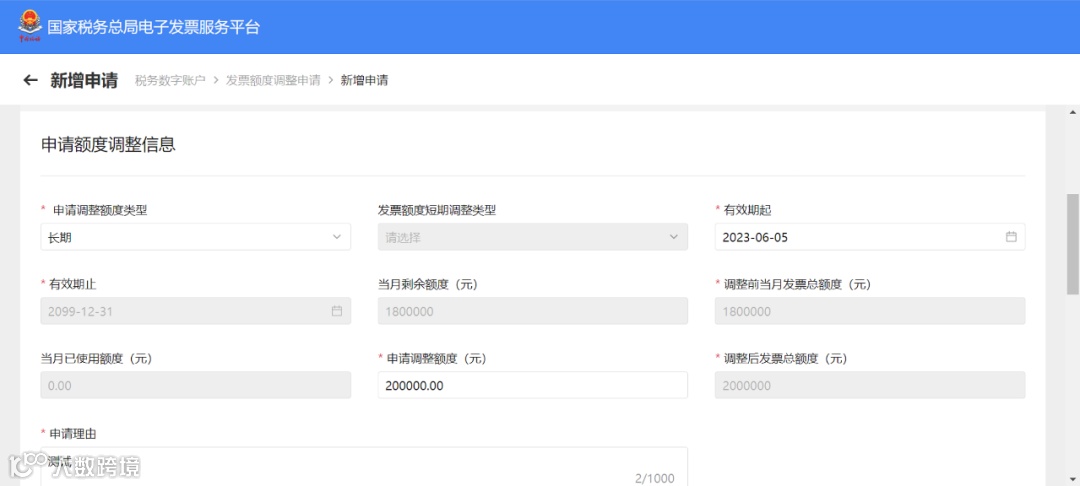Click the scrollbar down arrow
The image size is (1080, 486).
1072,479
